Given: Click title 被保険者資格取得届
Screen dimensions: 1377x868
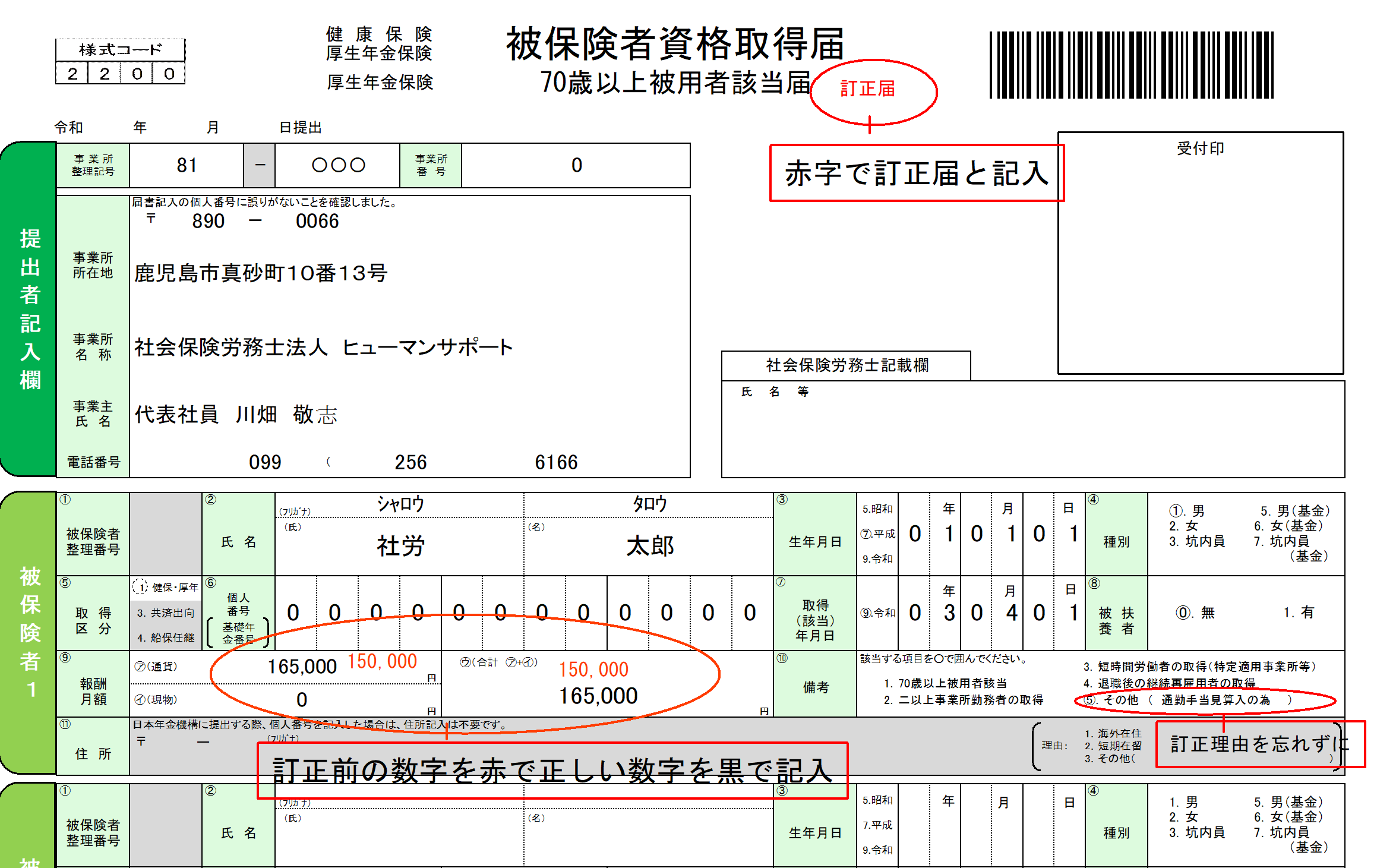Looking at the screenshot, I should pos(675,44).
